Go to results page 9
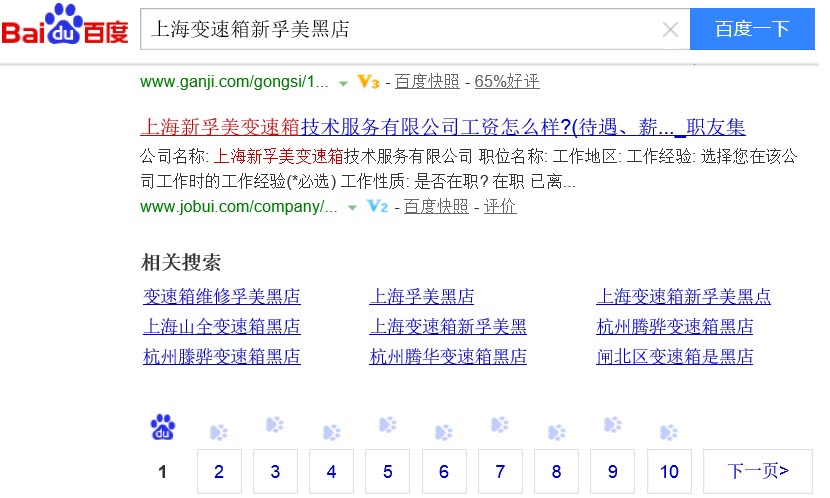The height and width of the screenshot is (498, 830). pos(612,472)
